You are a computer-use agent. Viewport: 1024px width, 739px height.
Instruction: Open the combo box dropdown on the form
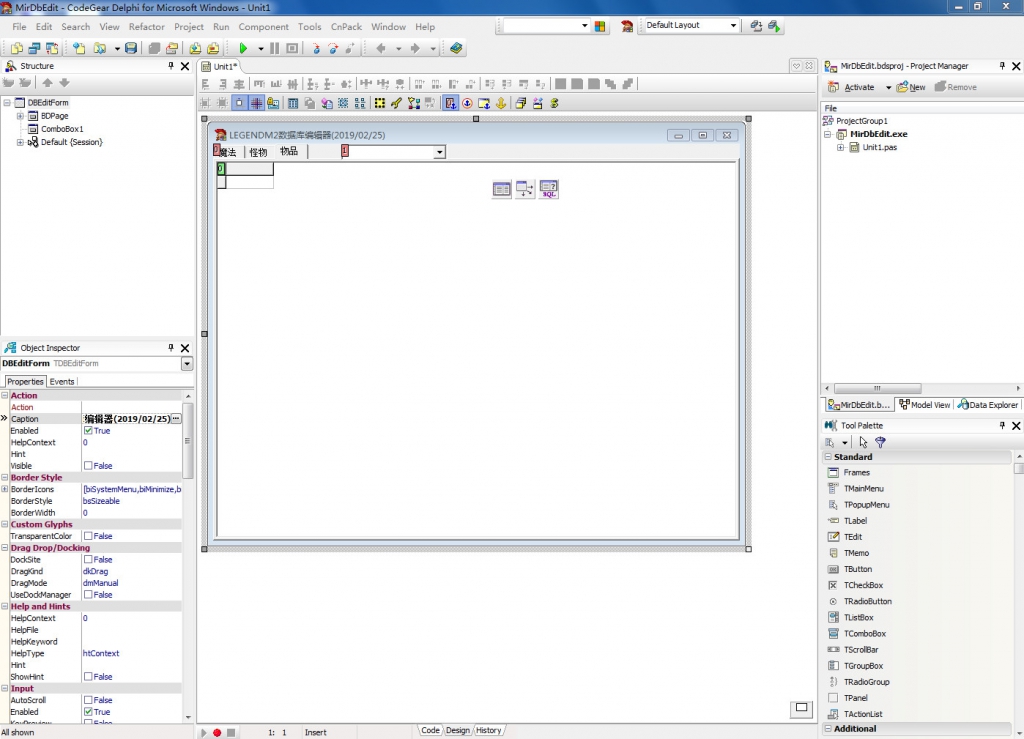coord(440,152)
